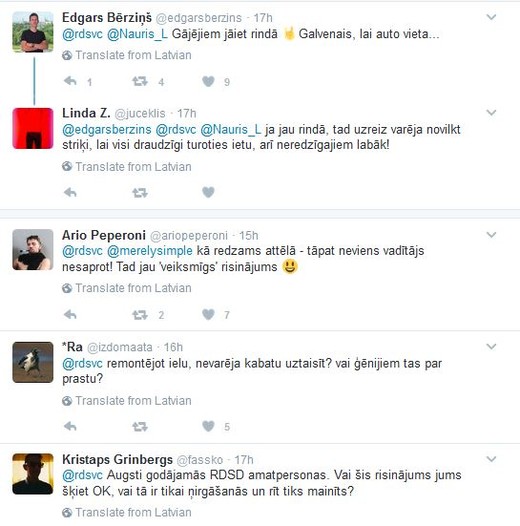Like Linda Z.'s tweet
Image resolution: width=520 pixels, height=526 pixels.
(208, 192)
